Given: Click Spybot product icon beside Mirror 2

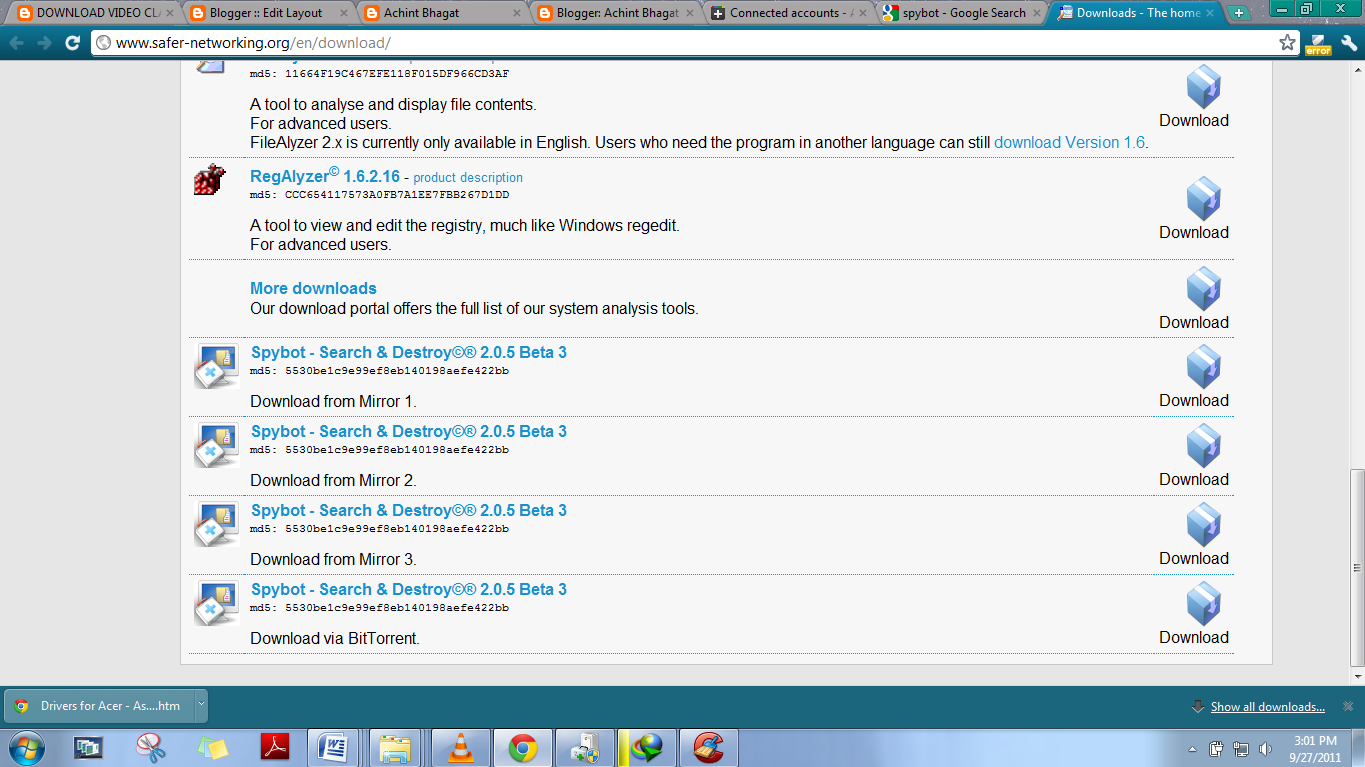Looking at the screenshot, I should (216, 445).
